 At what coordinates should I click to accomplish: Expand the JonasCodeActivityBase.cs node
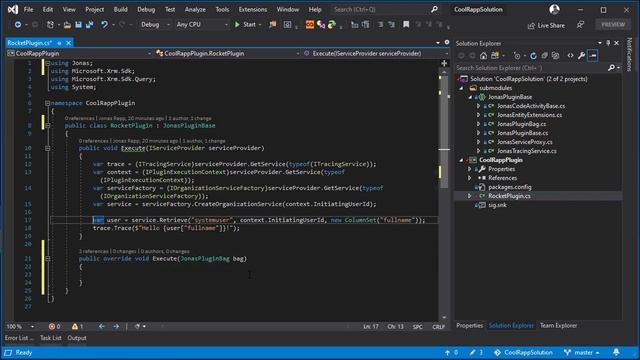point(478,106)
